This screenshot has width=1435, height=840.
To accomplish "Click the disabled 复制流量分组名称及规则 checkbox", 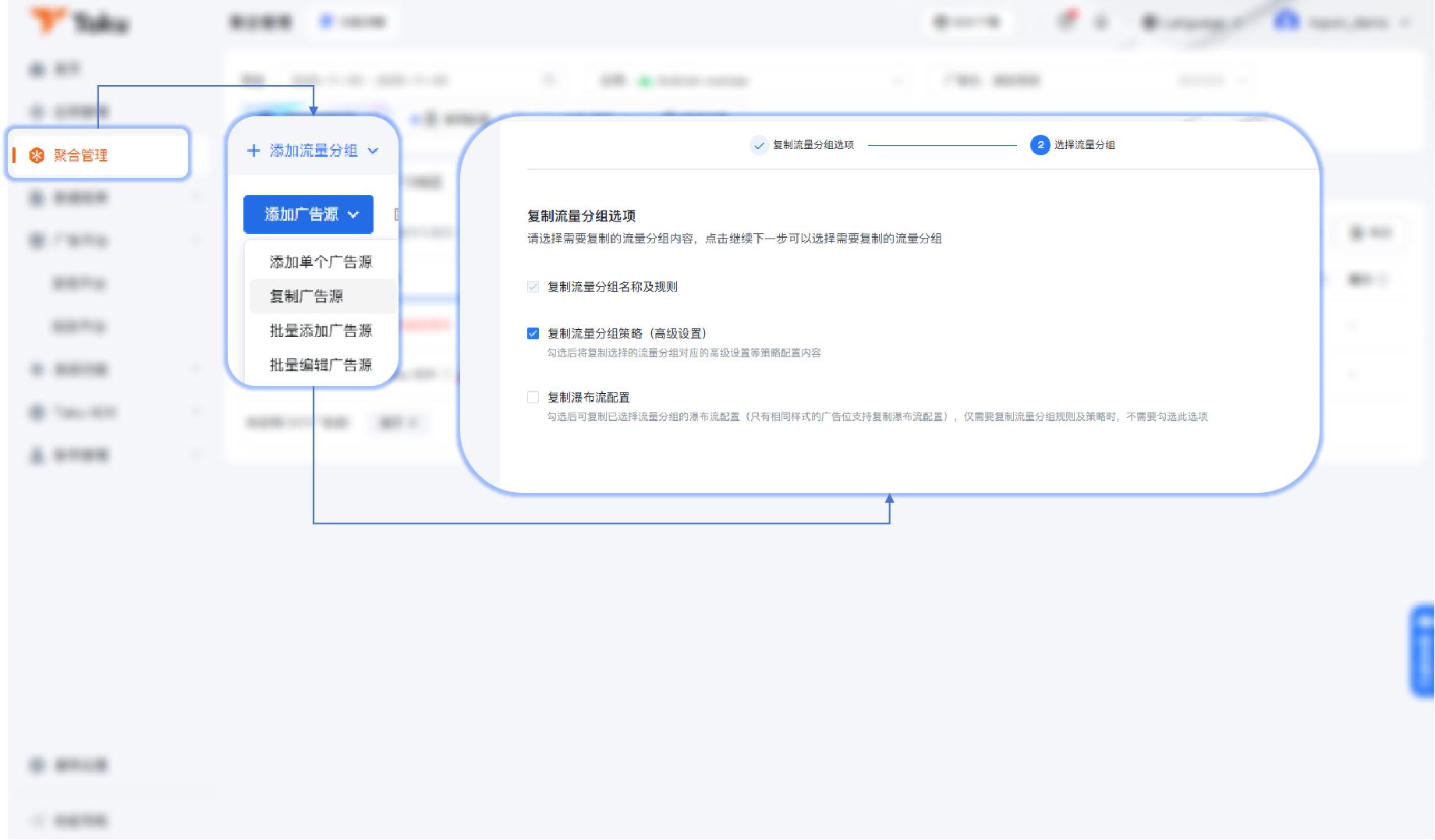I will click(533, 287).
